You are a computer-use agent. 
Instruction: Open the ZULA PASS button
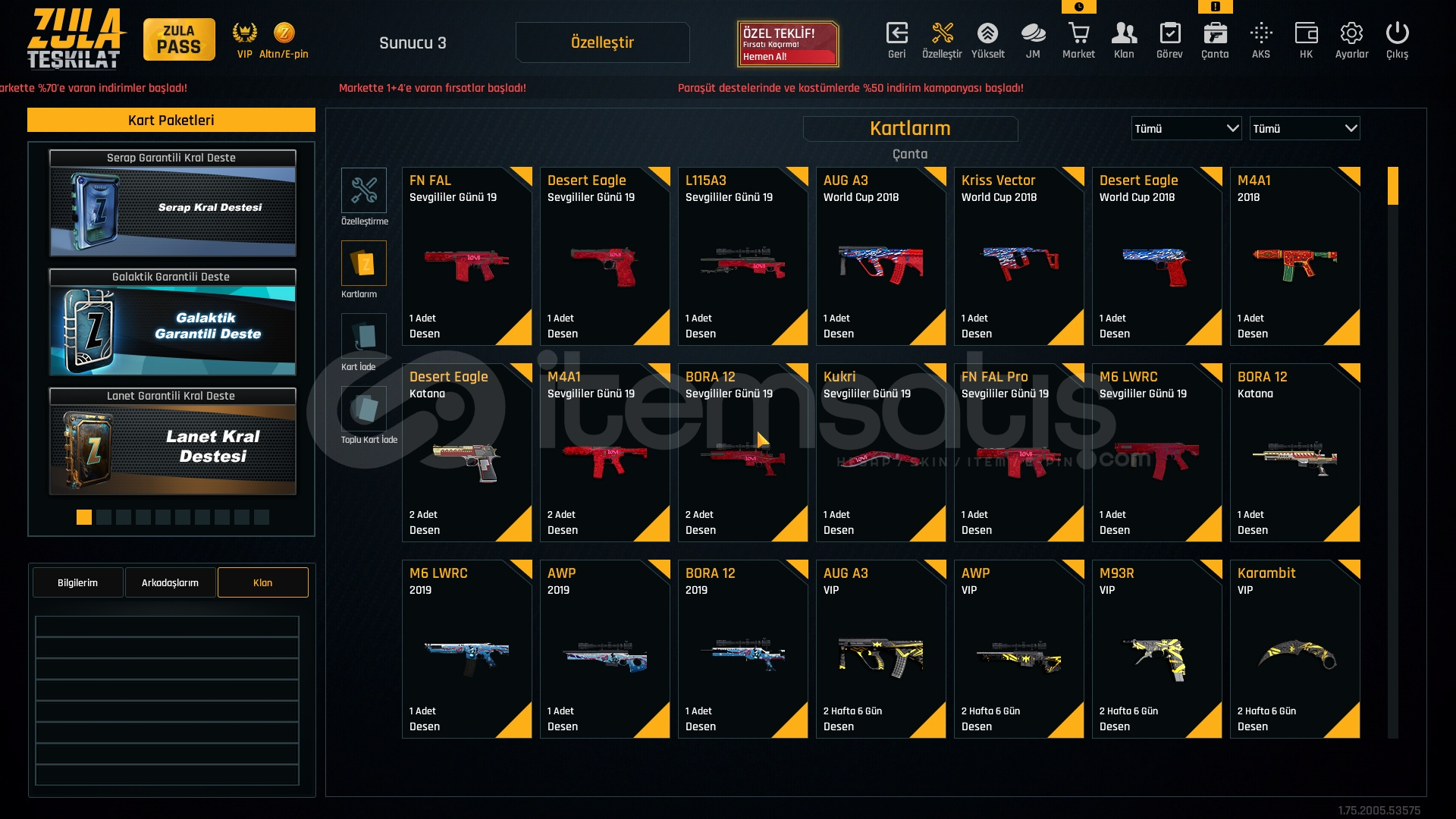179,39
